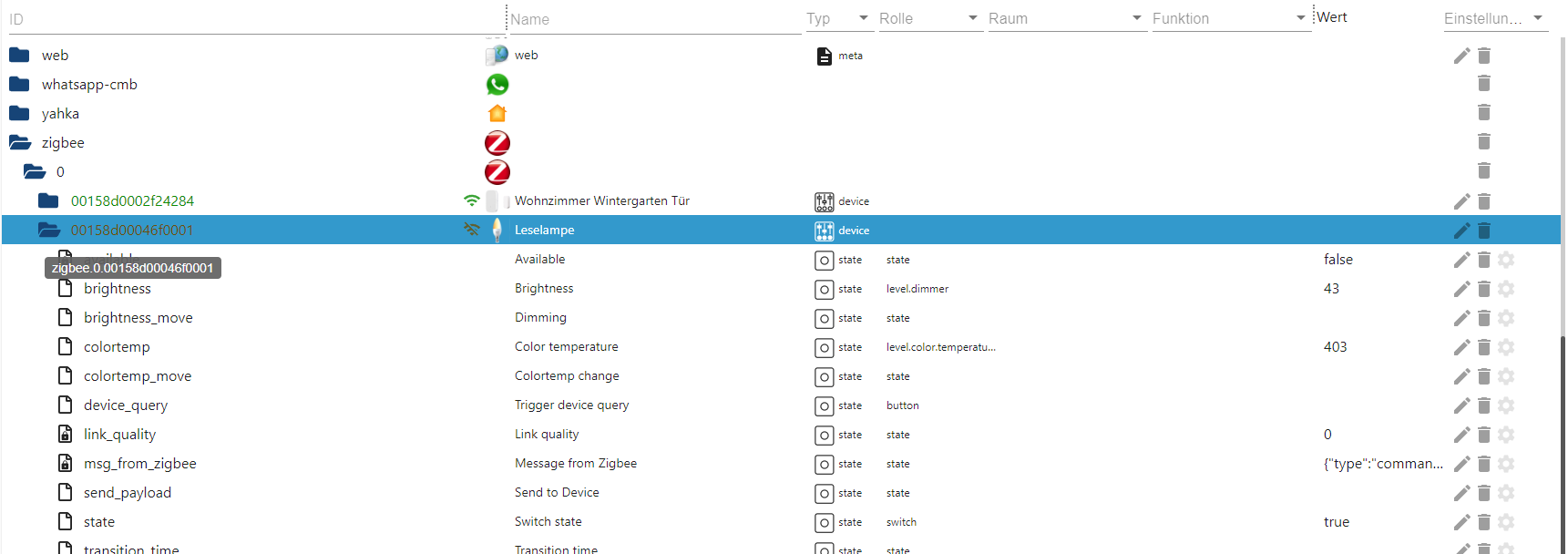This screenshot has width=1568, height=554.
Task: Open settings gear for brightness state
Action: [1506, 289]
